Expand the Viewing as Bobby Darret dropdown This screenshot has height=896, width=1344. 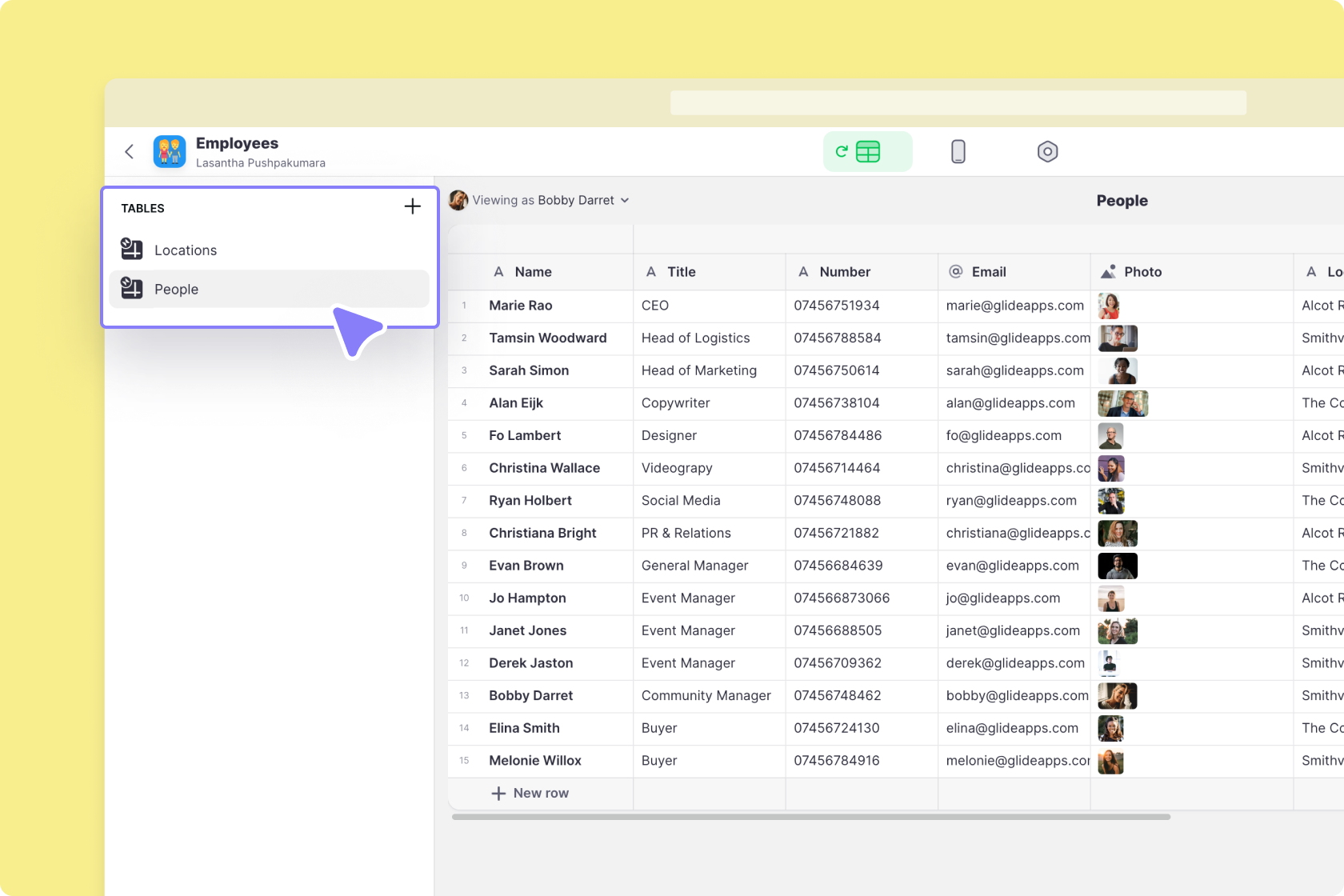click(625, 200)
